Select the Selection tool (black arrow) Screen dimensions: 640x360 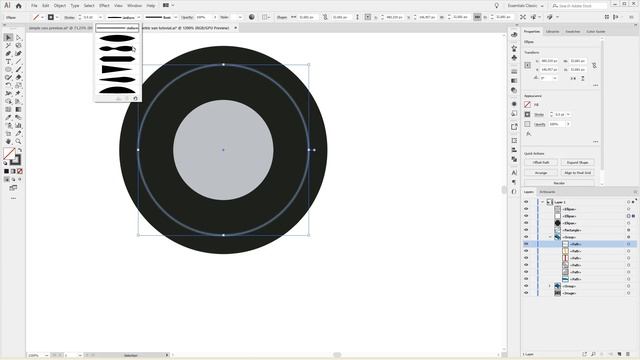(8, 38)
